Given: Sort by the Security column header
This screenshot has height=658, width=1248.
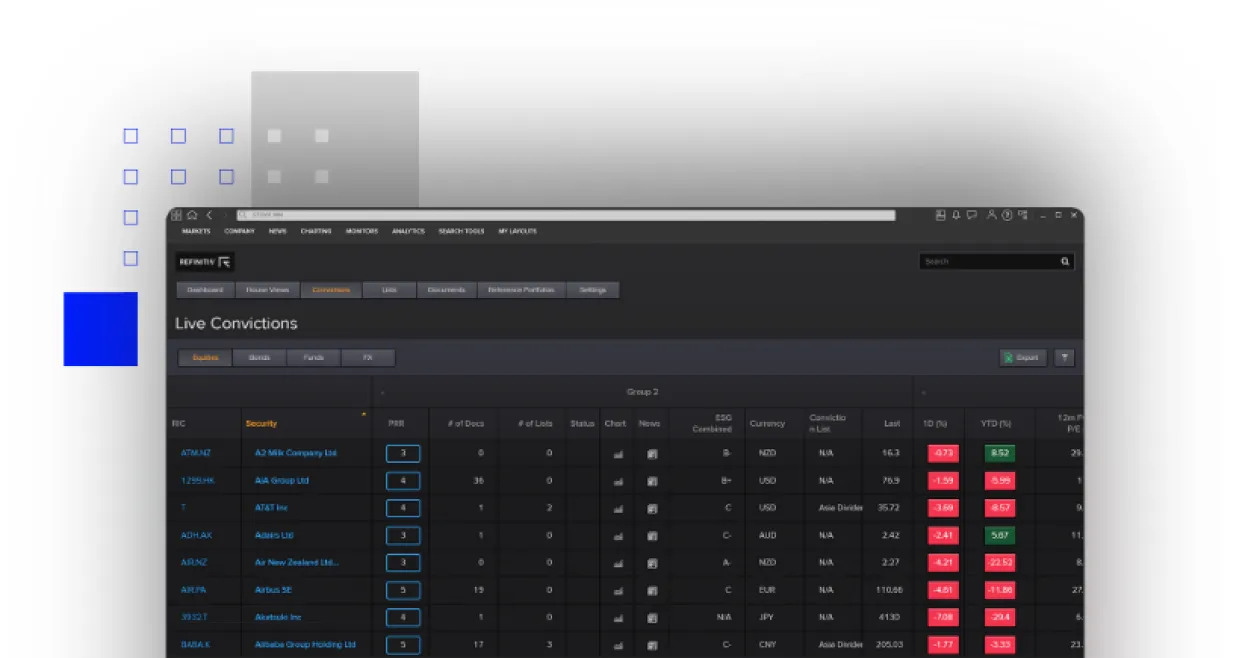Looking at the screenshot, I should click(x=262, y=424).
